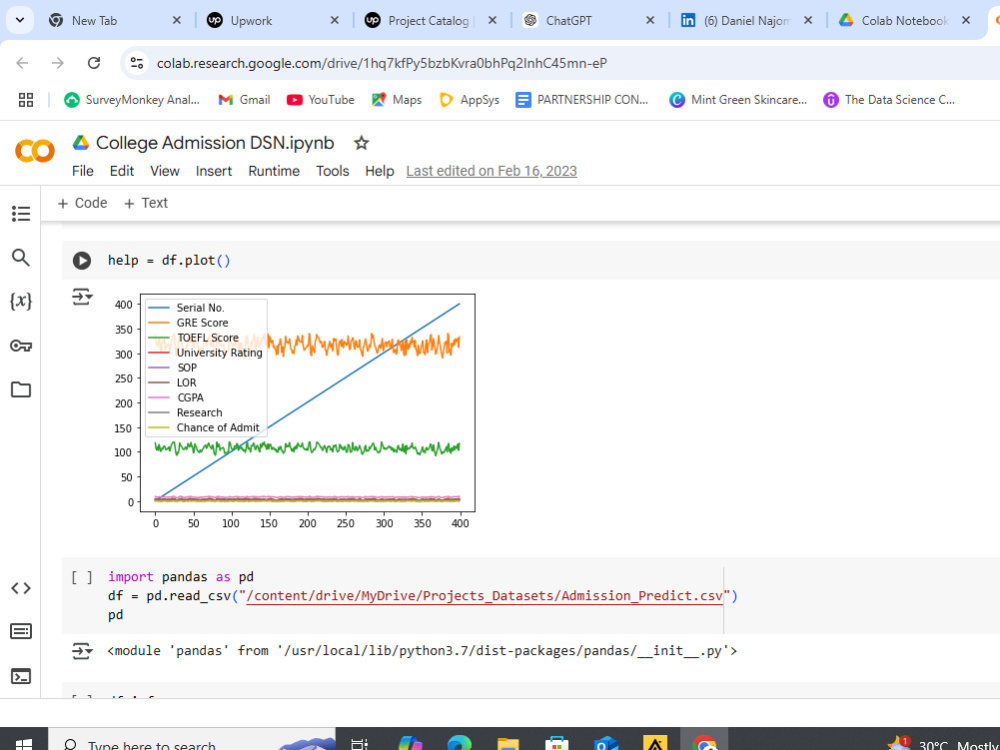Click the output options icon beside pandas module output
1000x750 pixels.
click(82, 651)
